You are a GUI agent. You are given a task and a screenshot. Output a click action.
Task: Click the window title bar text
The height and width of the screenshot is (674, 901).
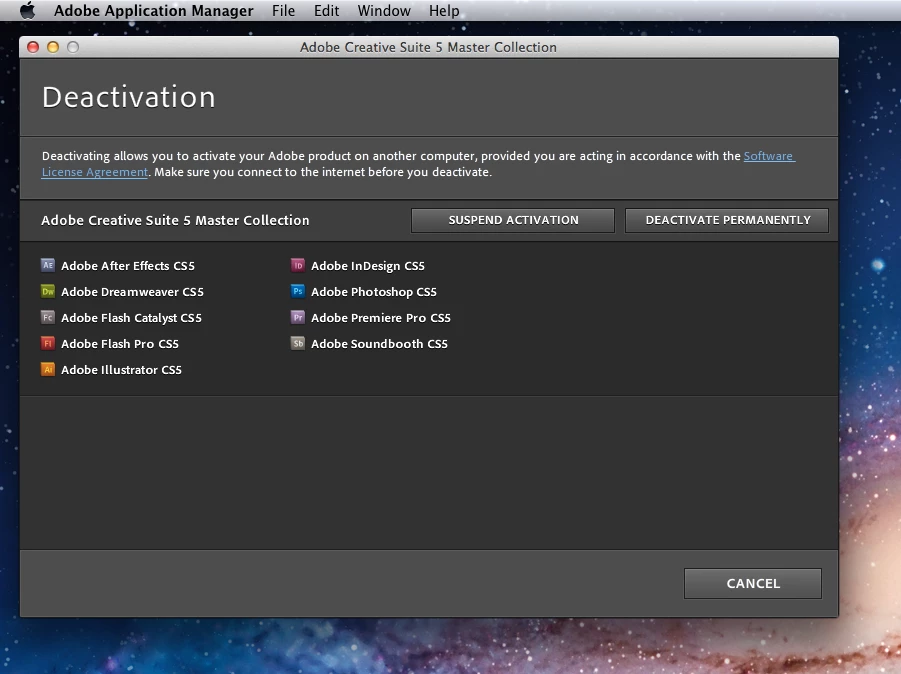(428, 47)
